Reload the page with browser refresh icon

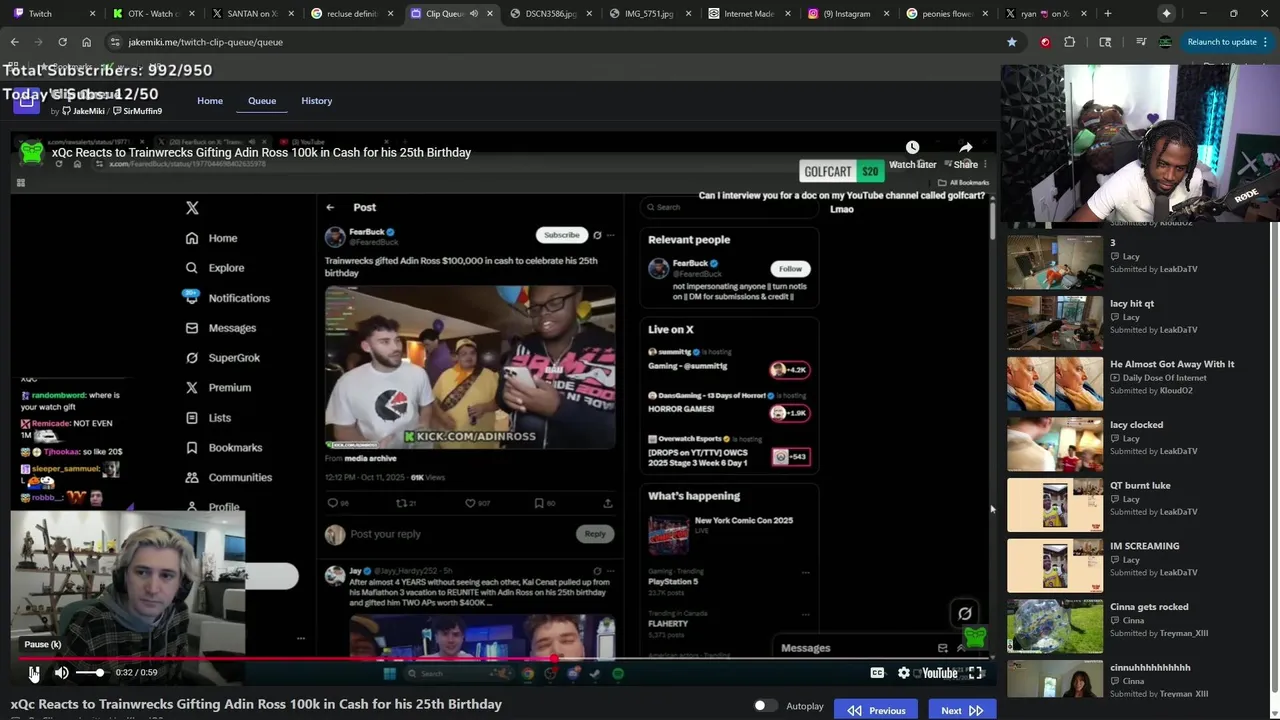[62, 42]
